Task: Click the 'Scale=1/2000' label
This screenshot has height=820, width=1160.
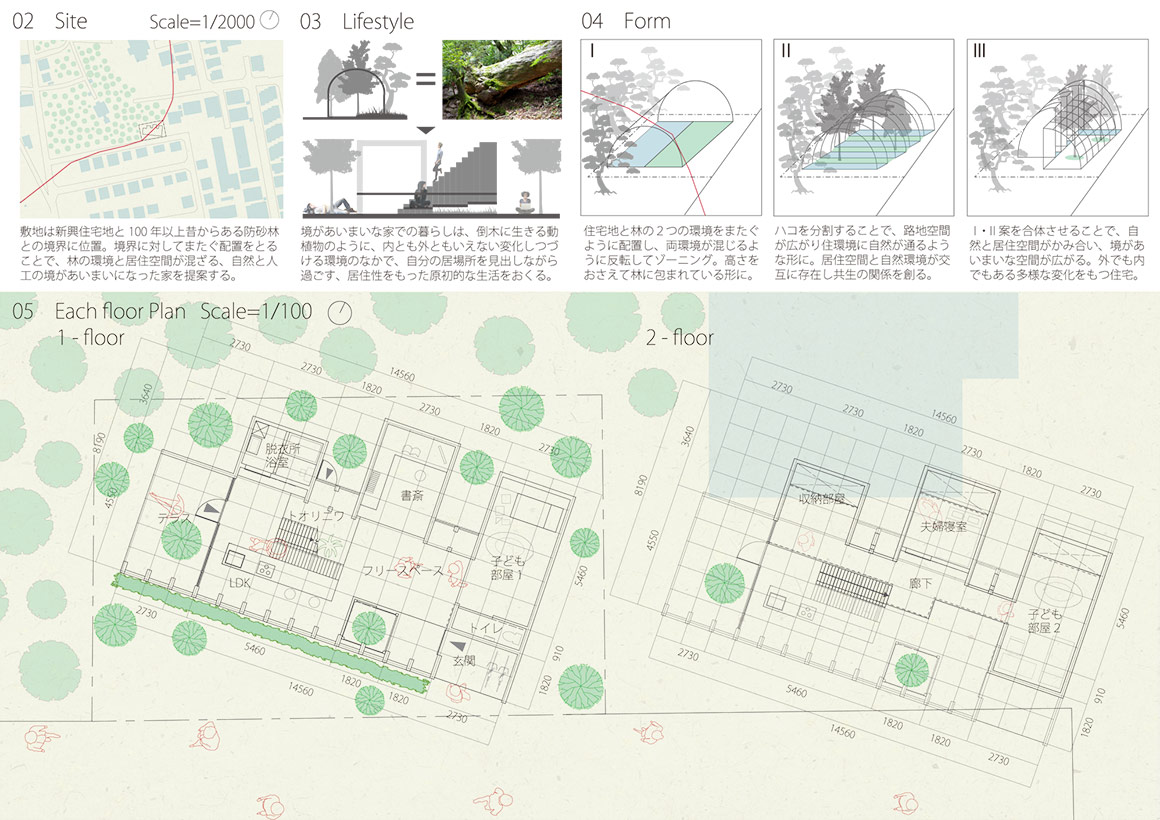Action: coord(202,21)
